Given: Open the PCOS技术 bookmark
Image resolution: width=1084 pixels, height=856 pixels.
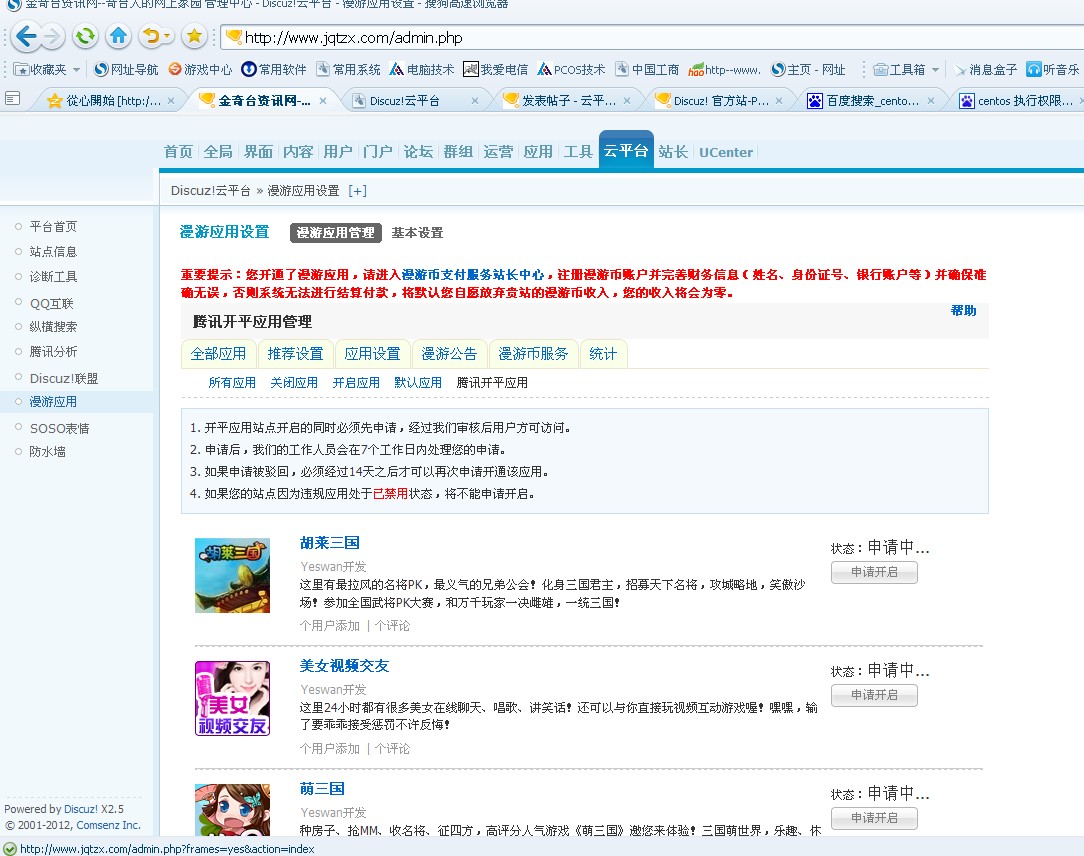Looking at the screenshot, I should (x=571, y=70).
